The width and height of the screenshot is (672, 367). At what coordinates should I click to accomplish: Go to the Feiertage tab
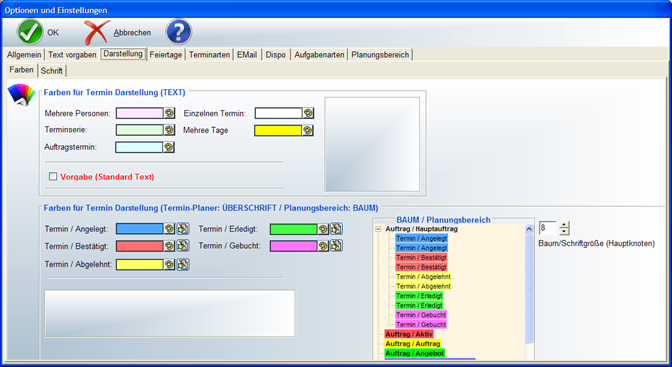pos(166,55)
